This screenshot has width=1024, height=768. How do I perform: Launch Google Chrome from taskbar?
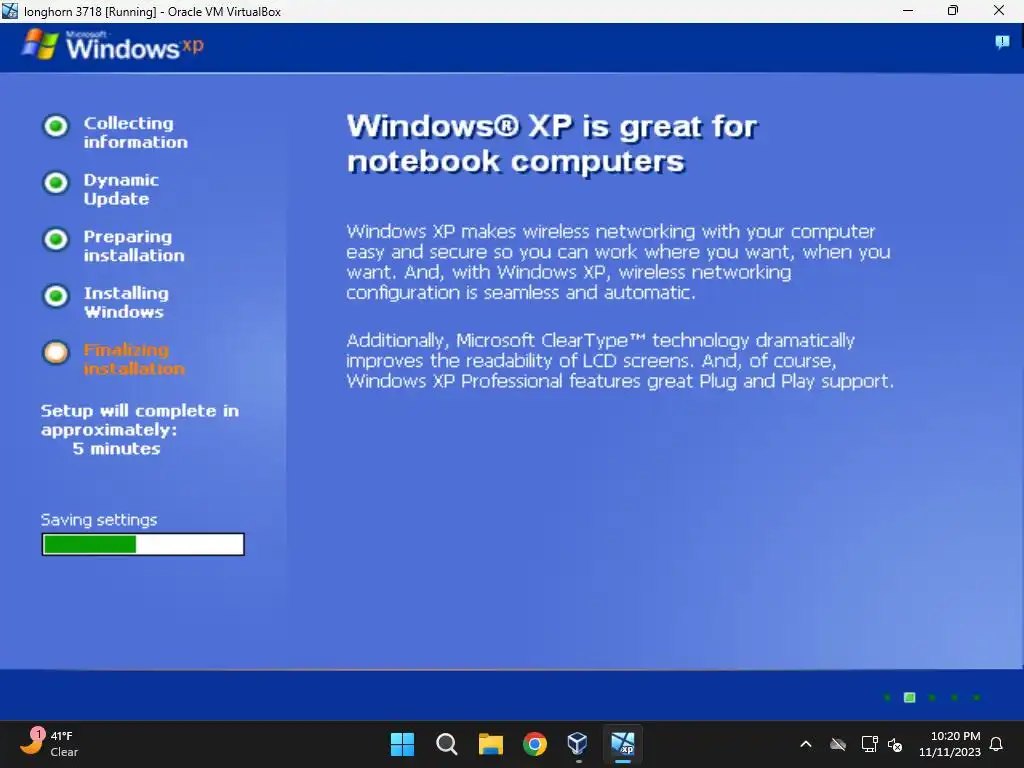pyautogui.click(x=535, y=744)
